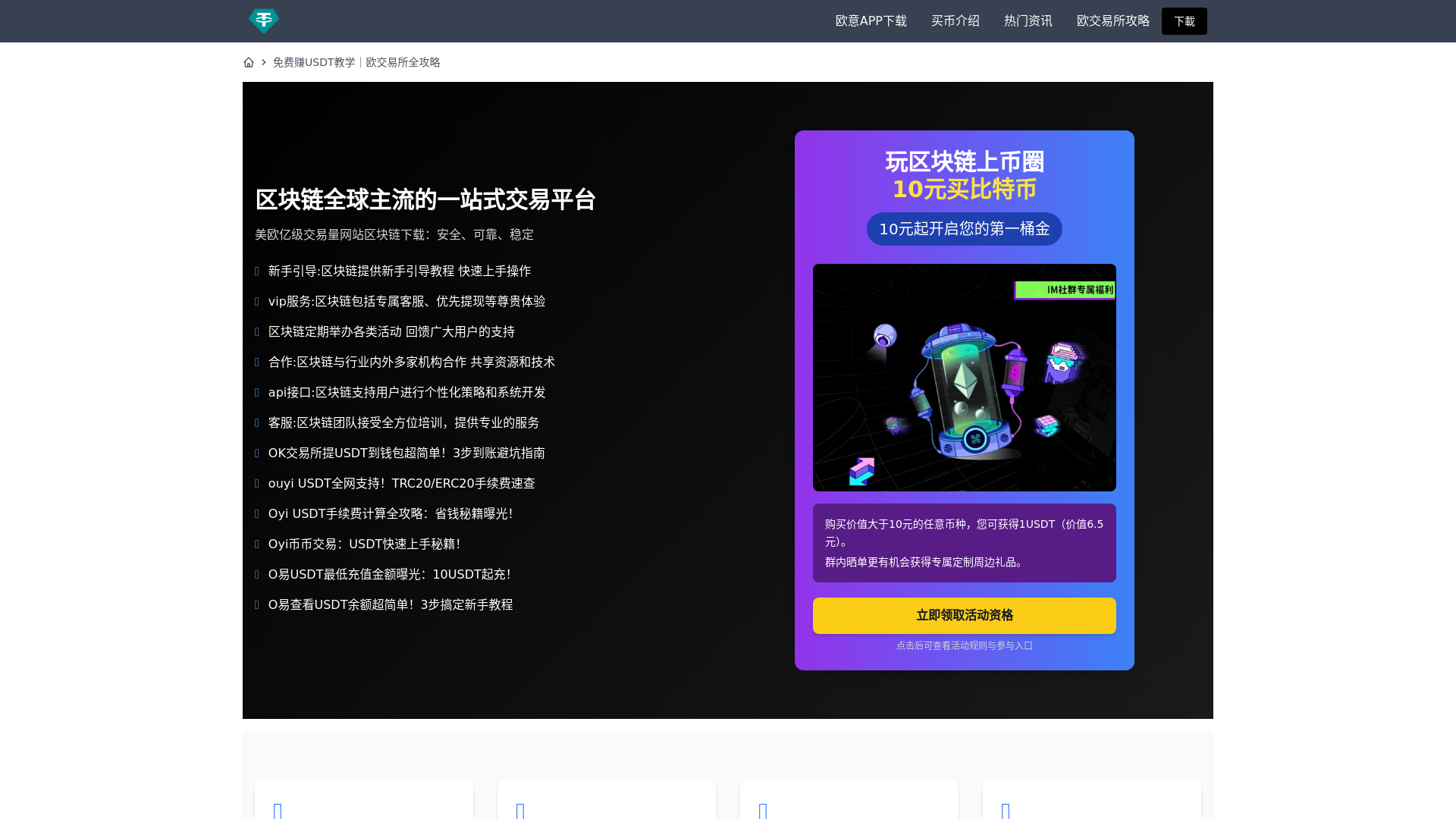
Task: Click yellow text 10元买比特币
Action: (965, 189)
